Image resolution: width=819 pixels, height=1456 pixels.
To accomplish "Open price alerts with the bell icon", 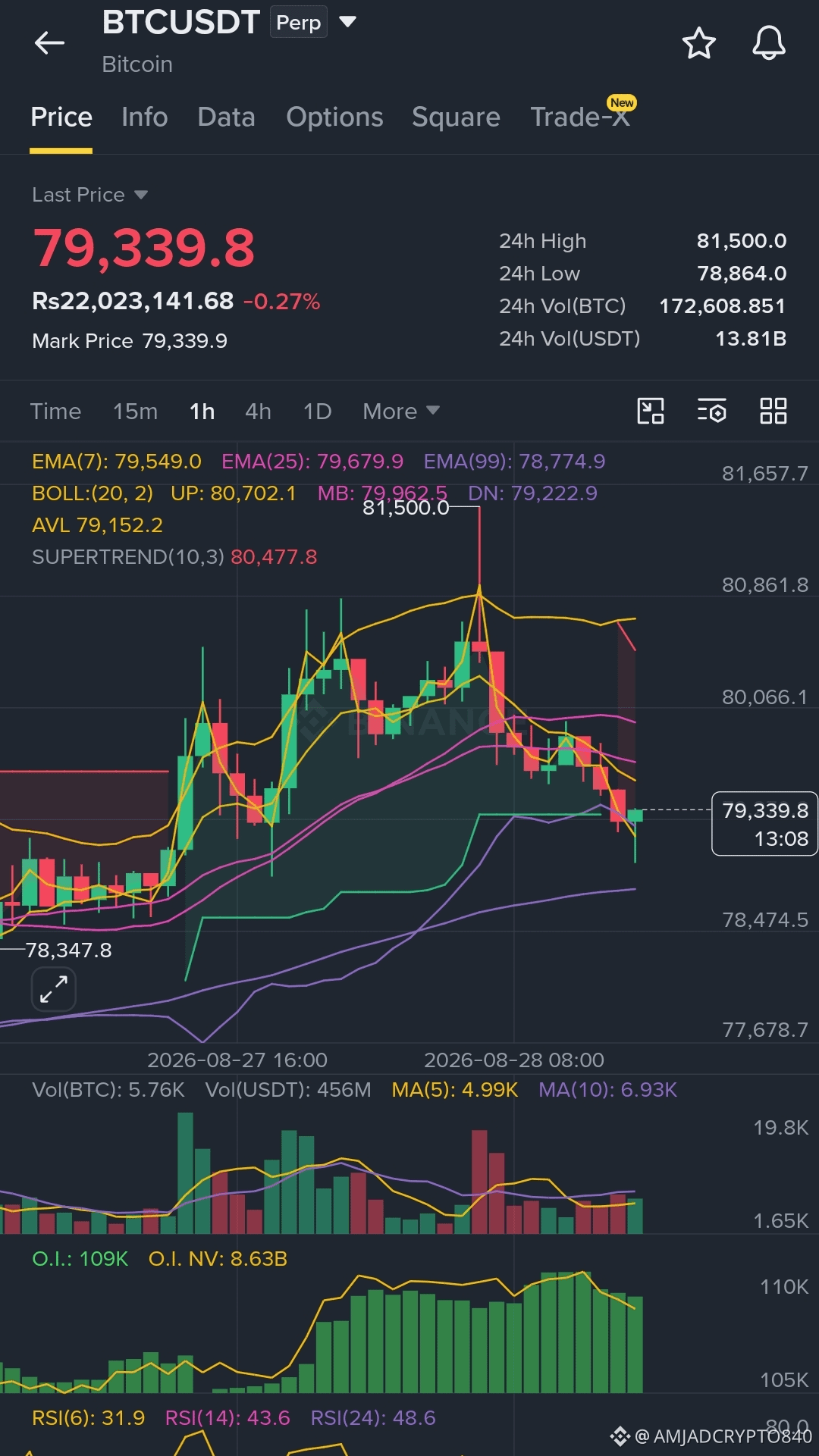I will [x=768, y=43].
